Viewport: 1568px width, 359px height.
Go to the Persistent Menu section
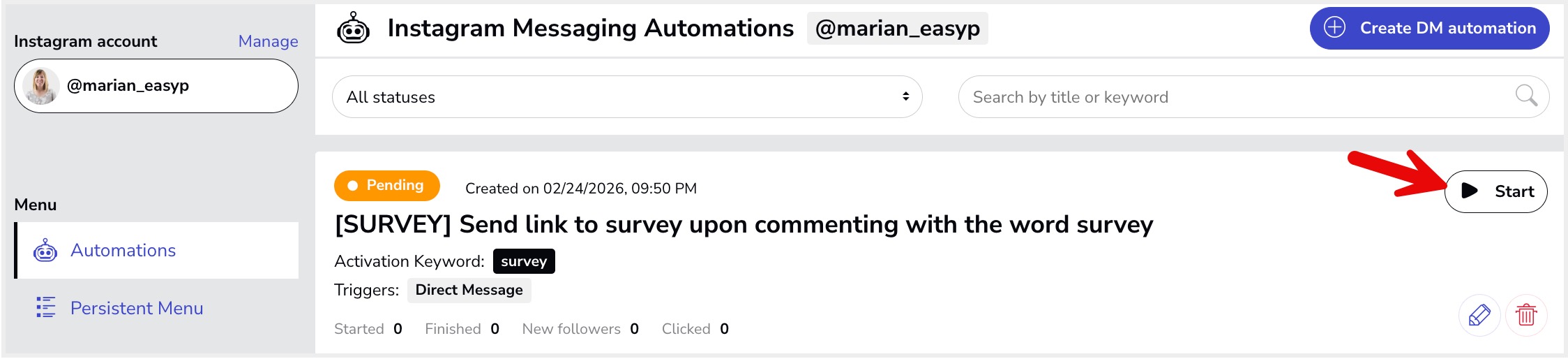137,308
